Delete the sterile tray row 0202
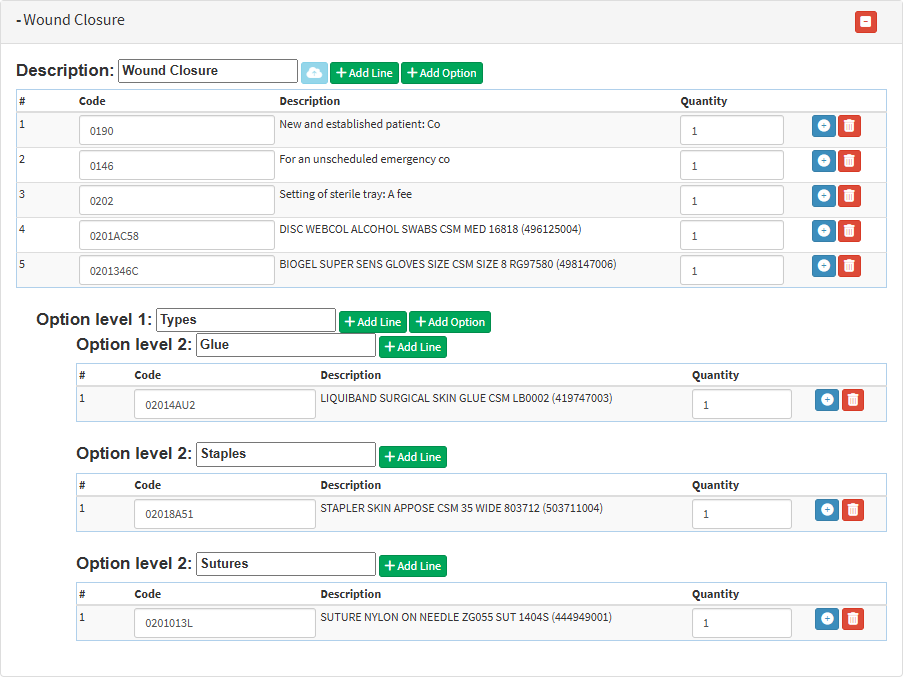The width and height of the screenshot is (903, 677). pyautogui.click(x=848, y=196)
